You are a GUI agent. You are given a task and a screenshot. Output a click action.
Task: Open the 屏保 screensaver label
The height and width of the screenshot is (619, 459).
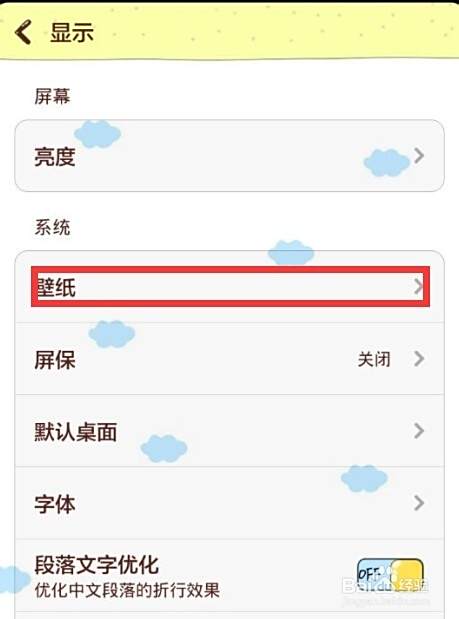pos(55,360)
